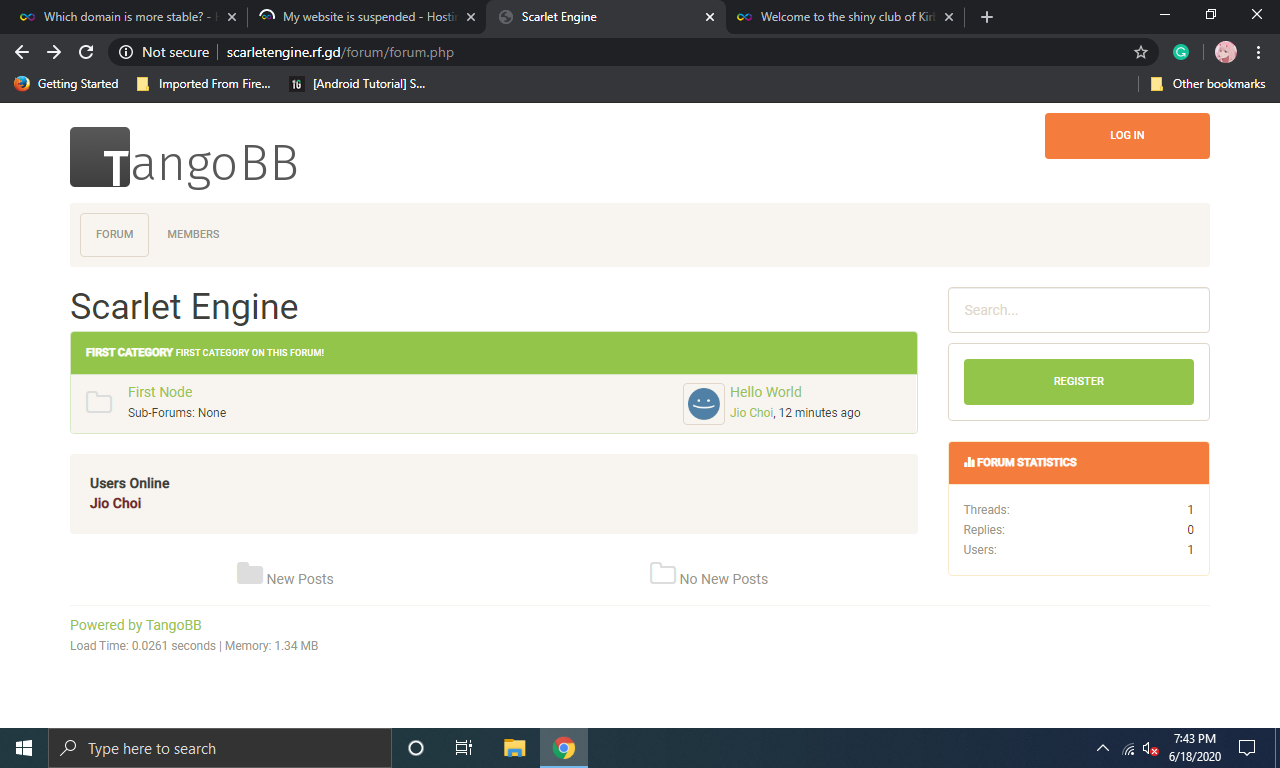Open the Chrome three-dot menu
The width and height of the screenshot is (1280, 768).
[x=1258, y=52]
